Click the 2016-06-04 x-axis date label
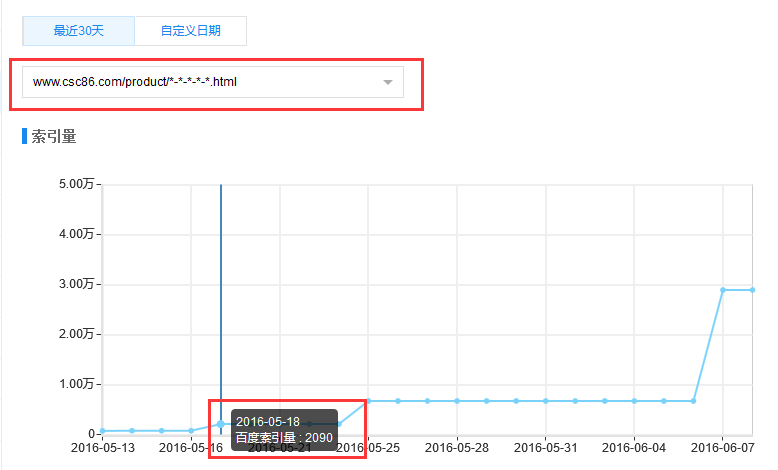The width and height of the screenshot is (778, 470). point(634,448)
